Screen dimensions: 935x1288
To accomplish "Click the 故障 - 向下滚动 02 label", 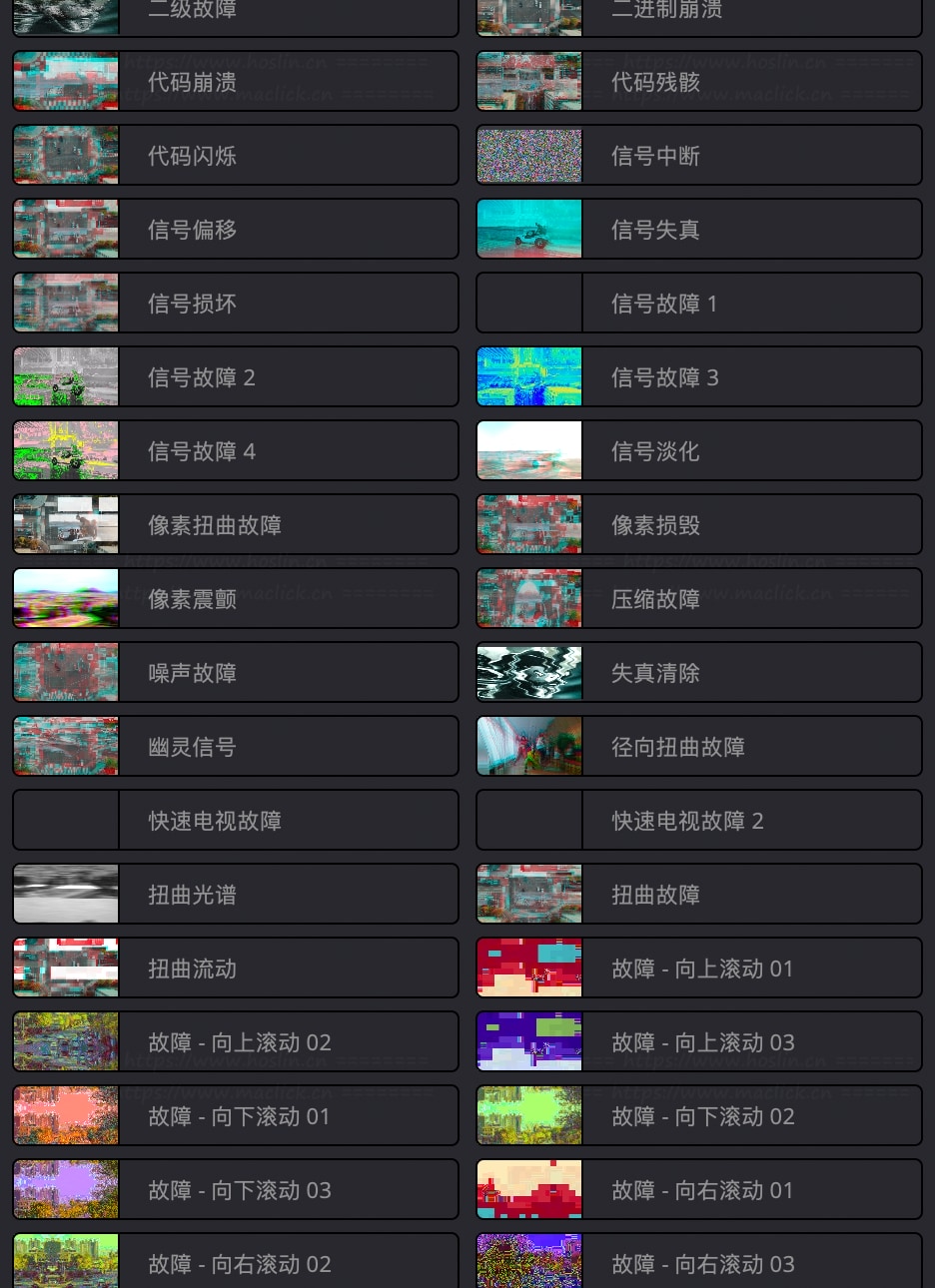I will [x=703, y=1116].
